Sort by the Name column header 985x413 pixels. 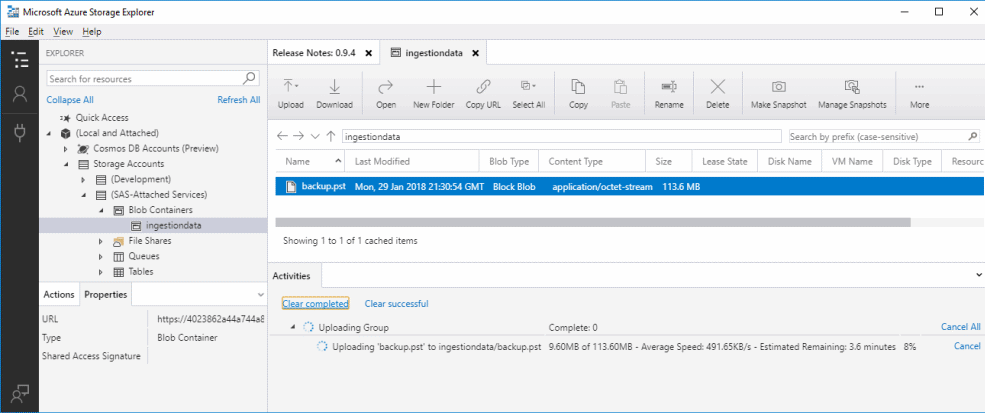point(310,162)
